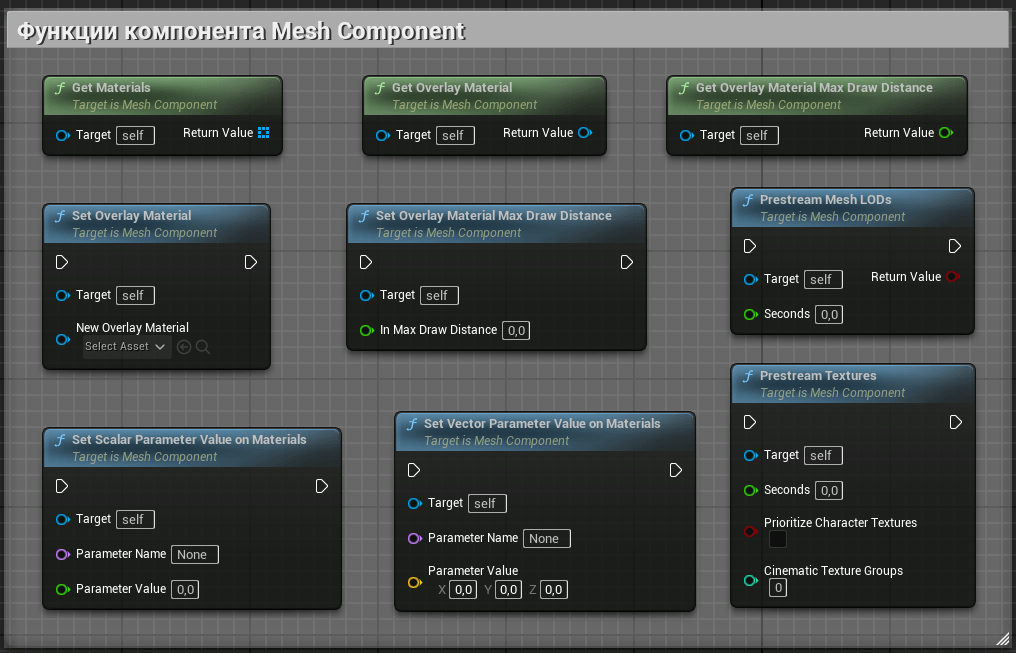1016x653 pixels.
Task: Click self field on Get Materials Target
Action: [135, 135]
